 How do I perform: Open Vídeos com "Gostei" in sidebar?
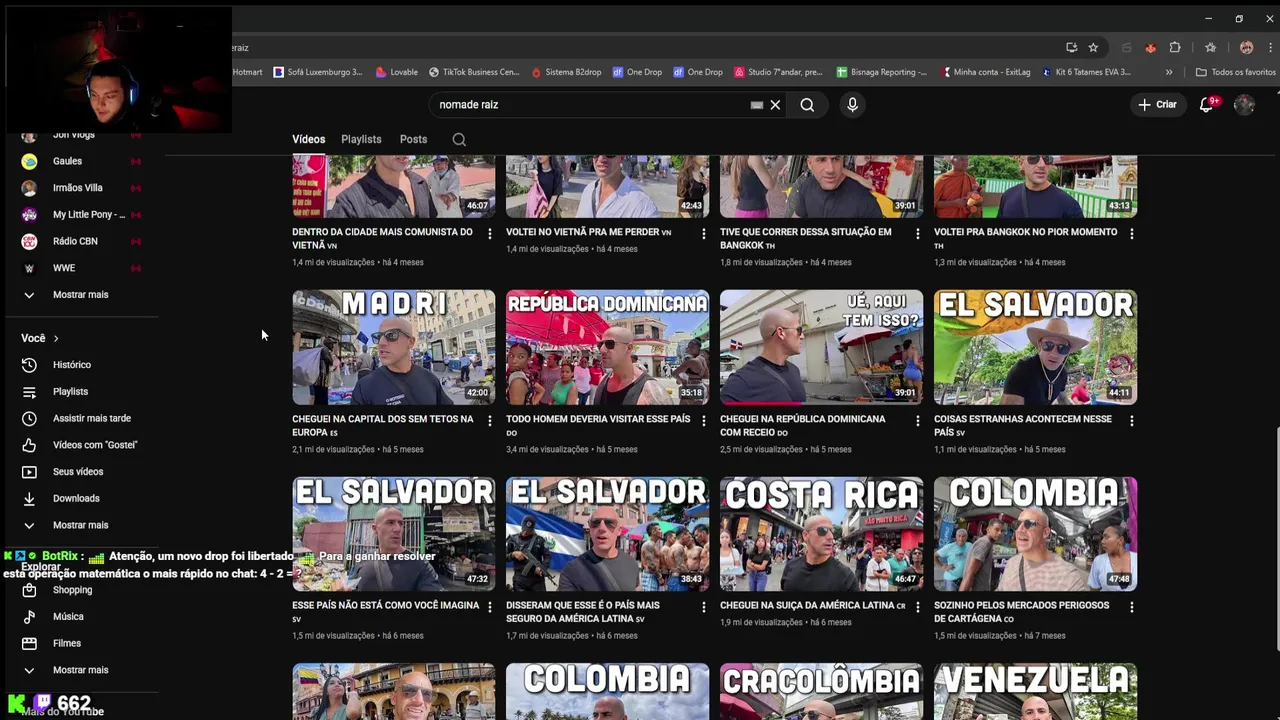pos(83,445)
